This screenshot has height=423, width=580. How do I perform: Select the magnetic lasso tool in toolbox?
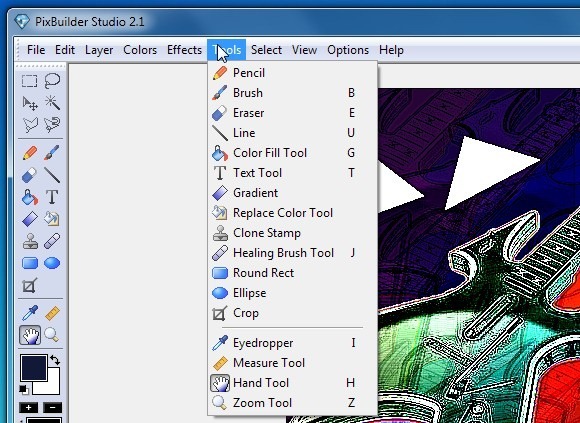pos(52,125)
